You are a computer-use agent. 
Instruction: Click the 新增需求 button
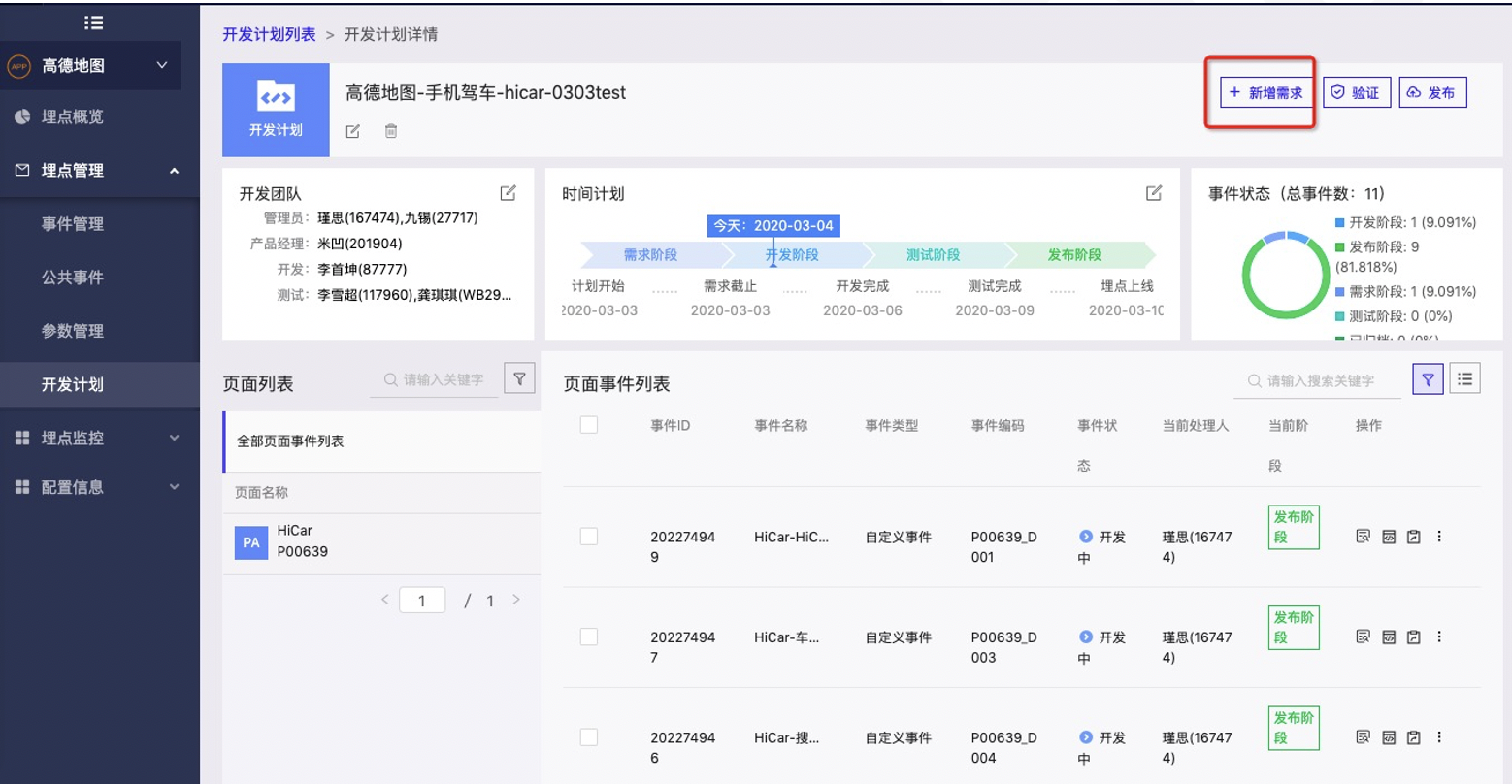click(1266, 92)
